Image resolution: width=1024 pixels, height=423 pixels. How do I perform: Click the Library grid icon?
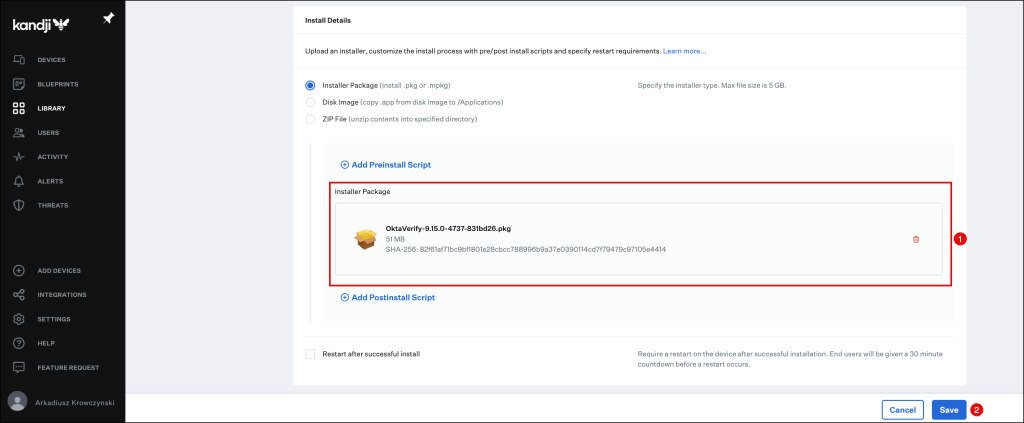(x=18, y=108)
